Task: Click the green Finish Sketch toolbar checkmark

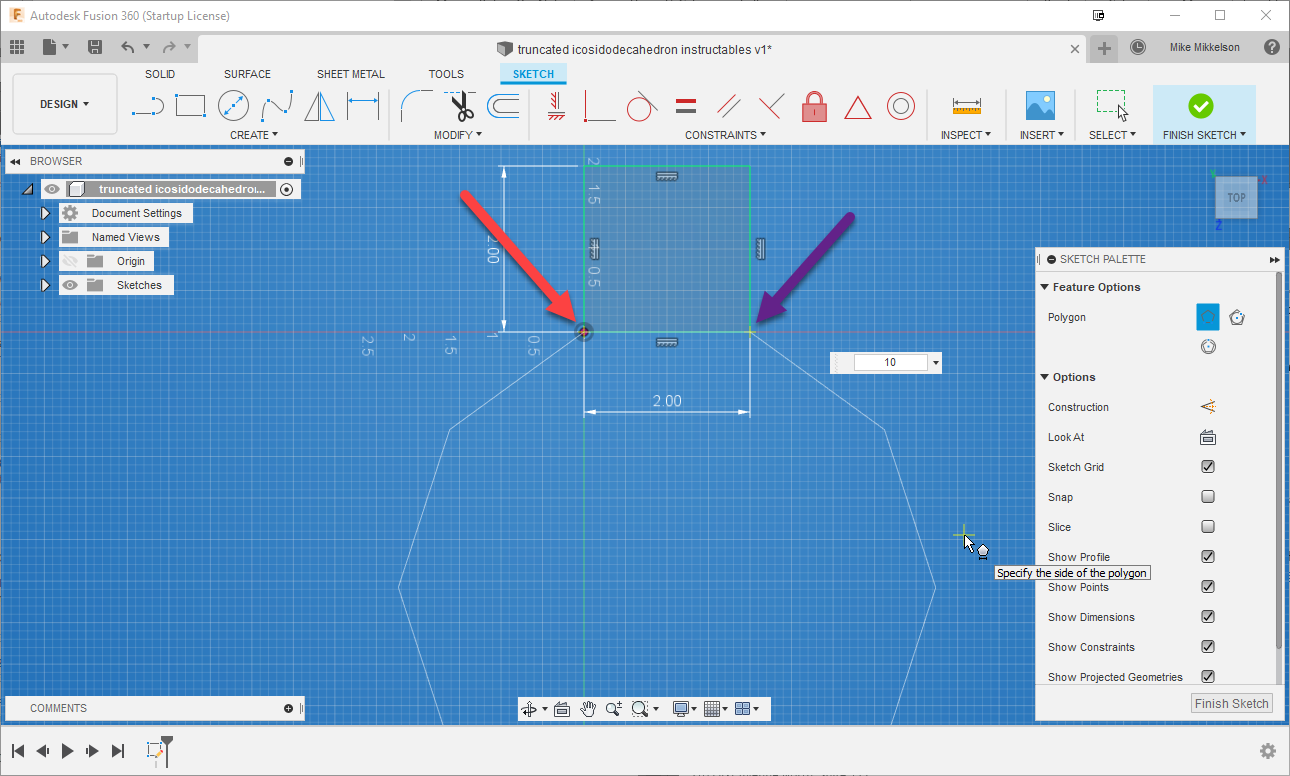Action: [x=1202, y=105]
